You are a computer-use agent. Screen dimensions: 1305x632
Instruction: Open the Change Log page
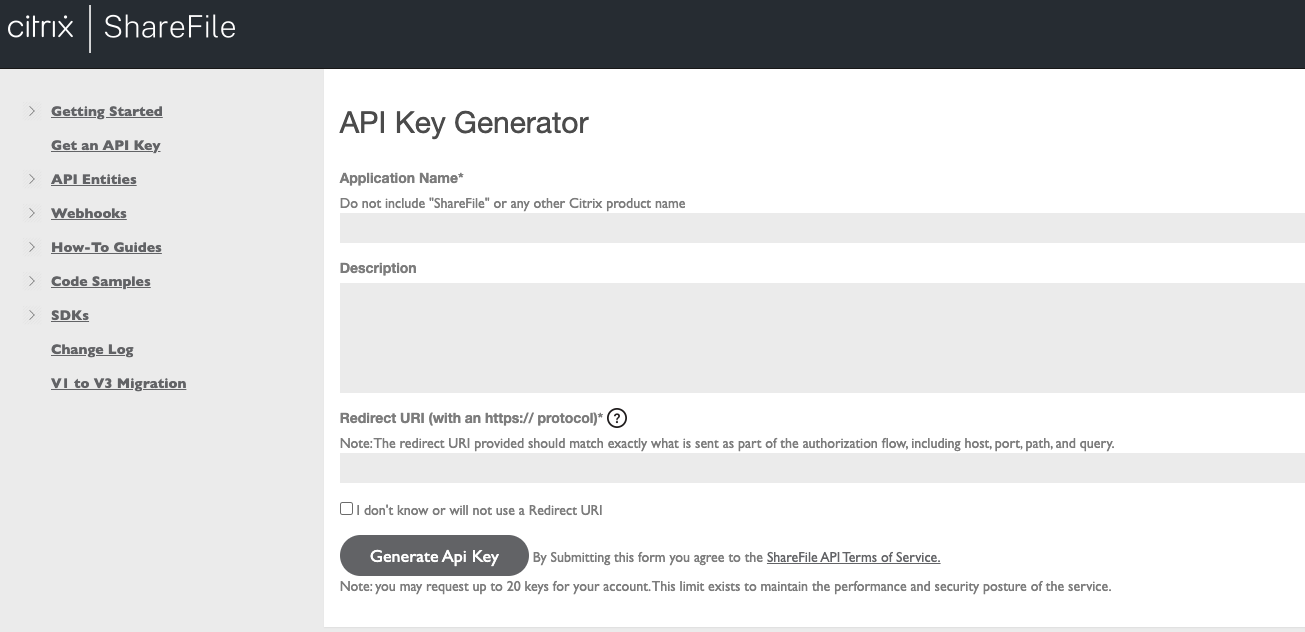pos(92,349)
